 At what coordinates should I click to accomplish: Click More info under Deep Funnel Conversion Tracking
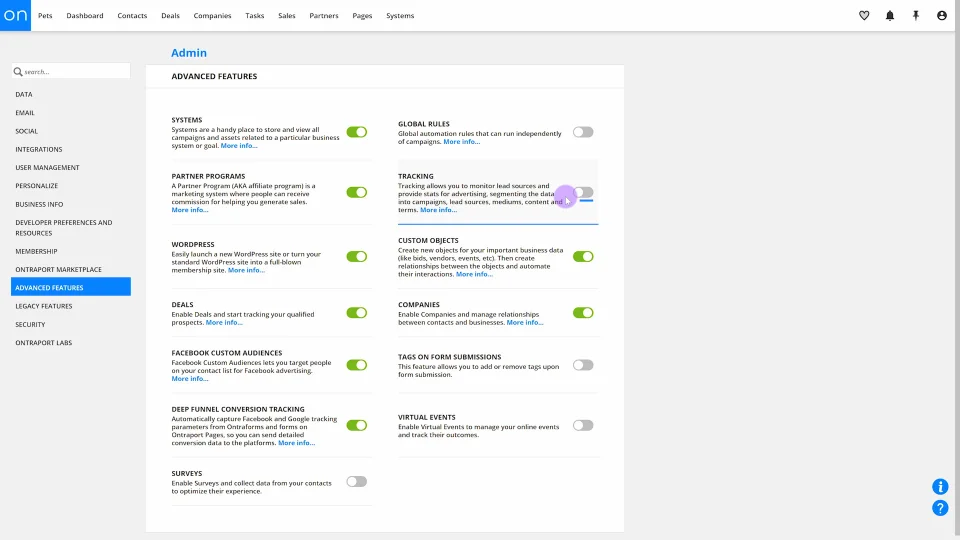(296, 443)
